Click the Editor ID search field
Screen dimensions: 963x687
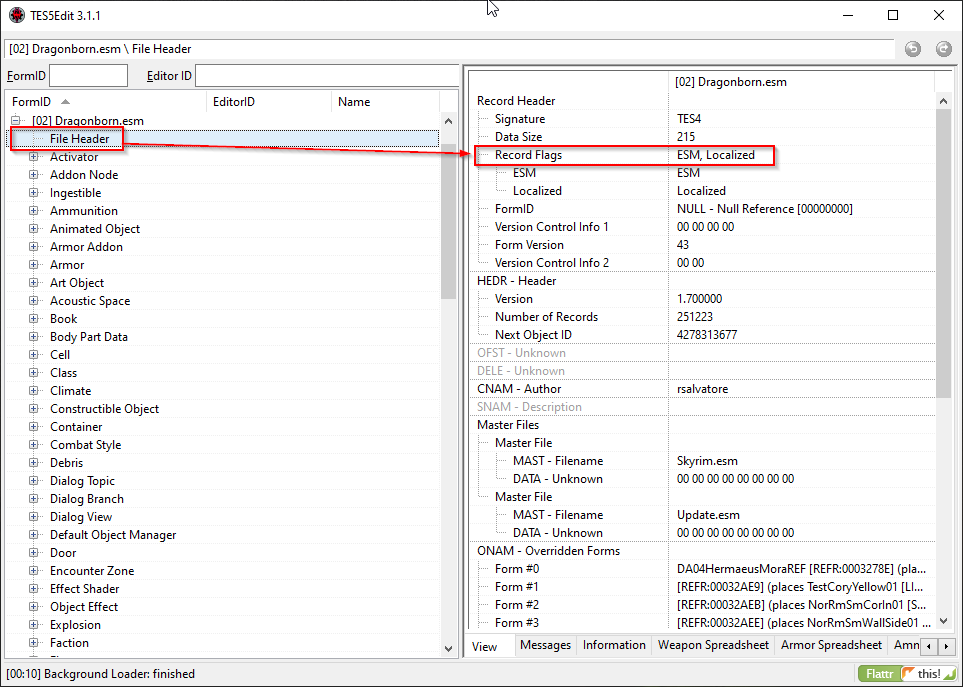click(x=327, y=76)
